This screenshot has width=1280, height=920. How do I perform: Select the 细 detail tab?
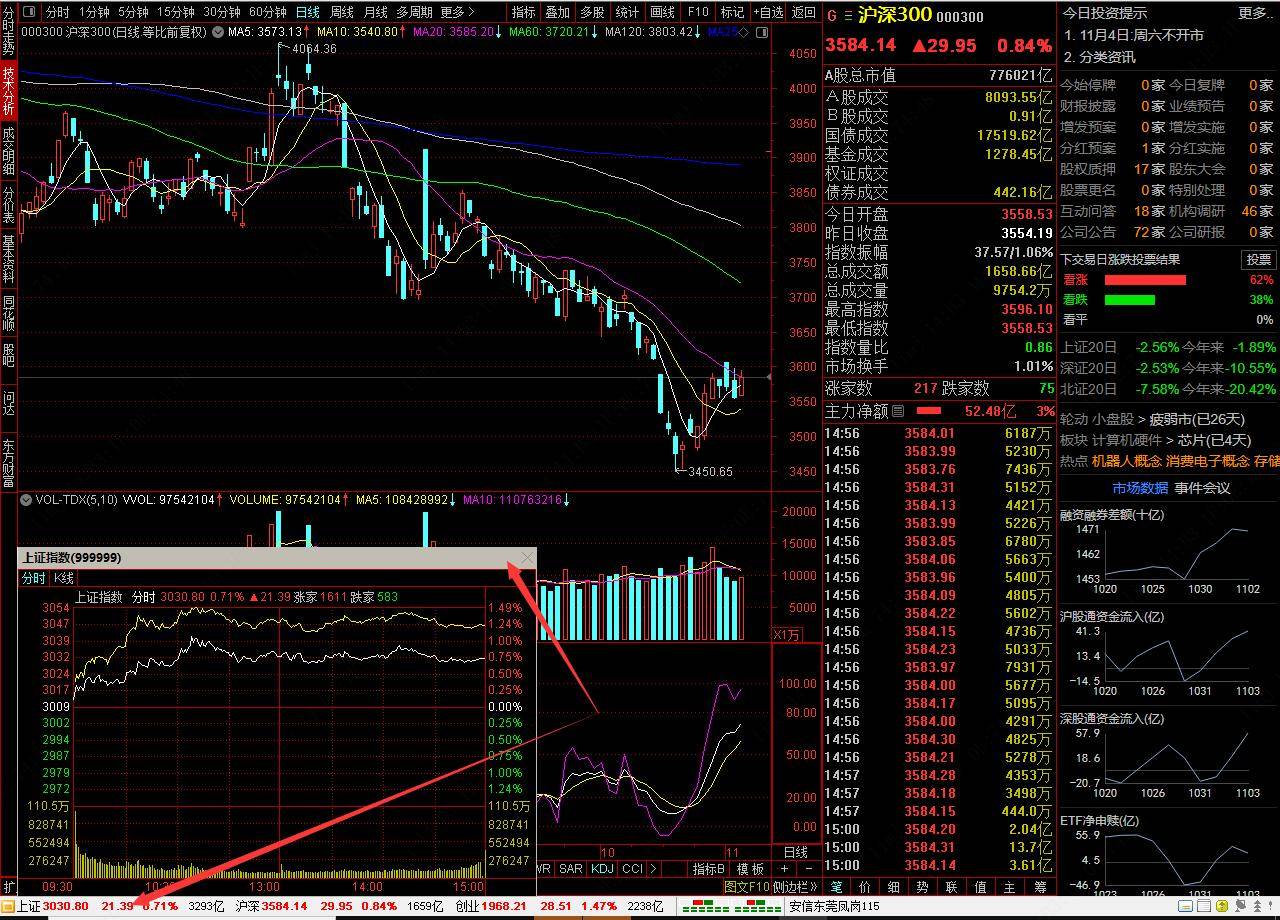click(x=893, y=886)
